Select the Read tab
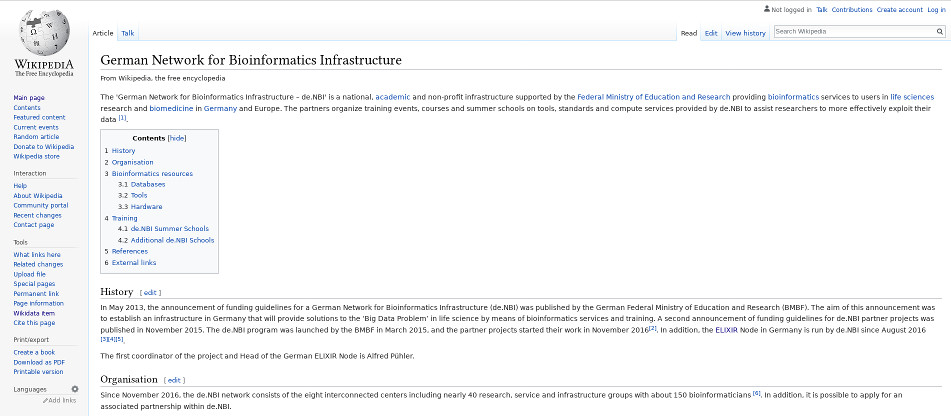951x416 pixels. [x=688, y=33]
